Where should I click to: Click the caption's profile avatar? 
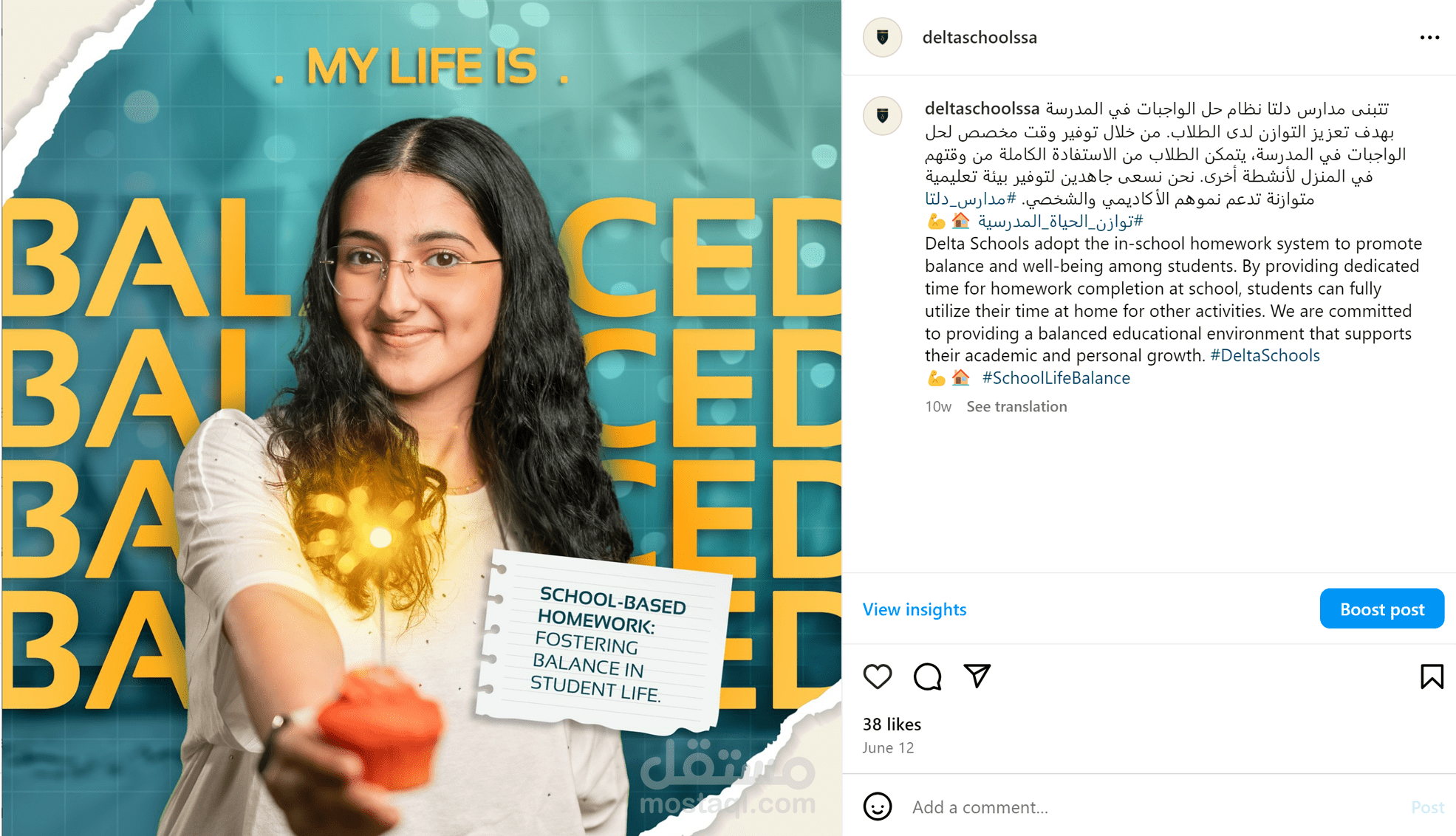point(883,115)
